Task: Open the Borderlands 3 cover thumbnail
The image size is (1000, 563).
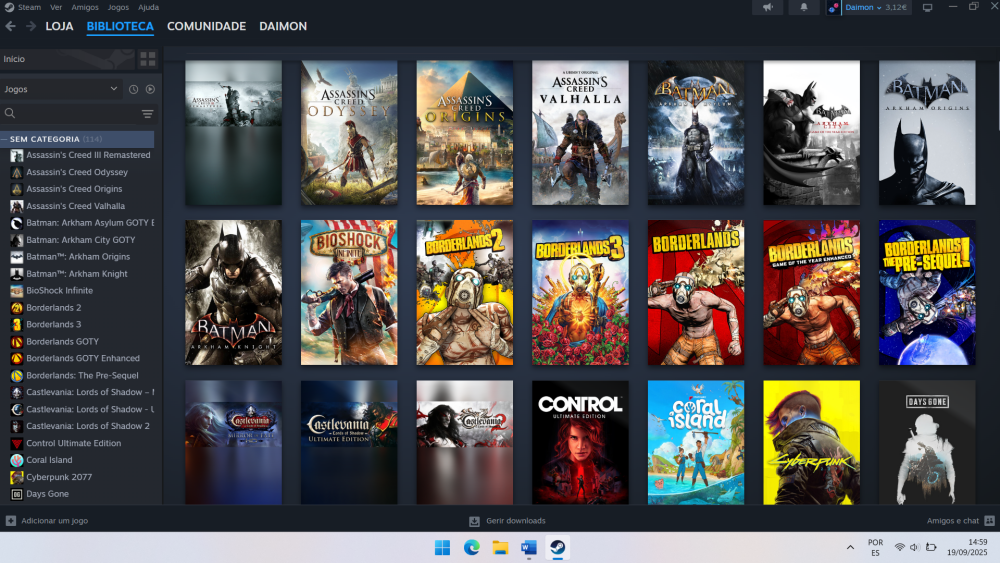Action: (580, 293)
